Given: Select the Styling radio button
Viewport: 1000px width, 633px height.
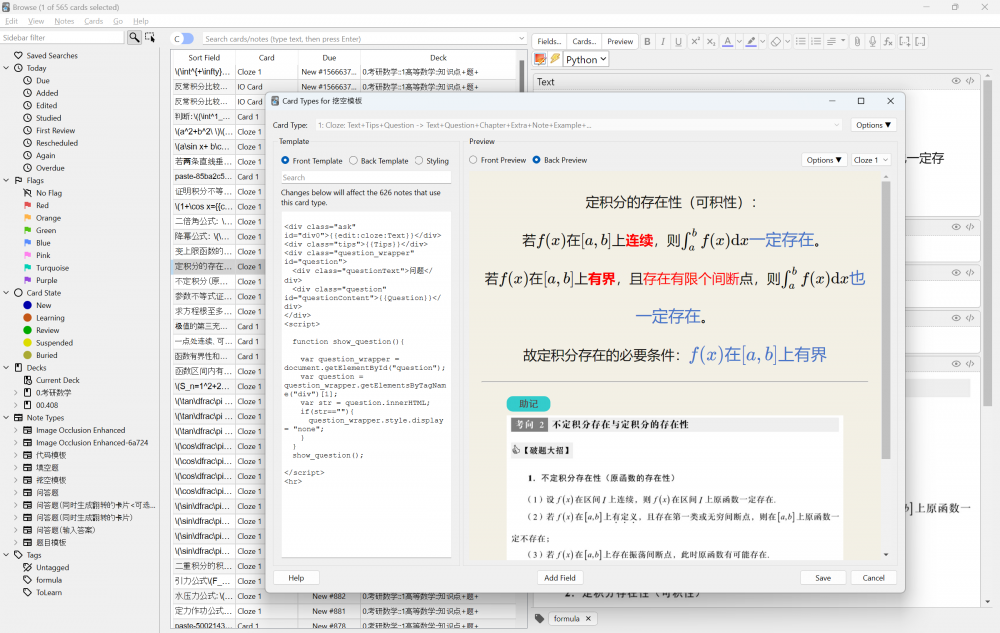Looking at the screenshot, I should (x=419, y=161).
